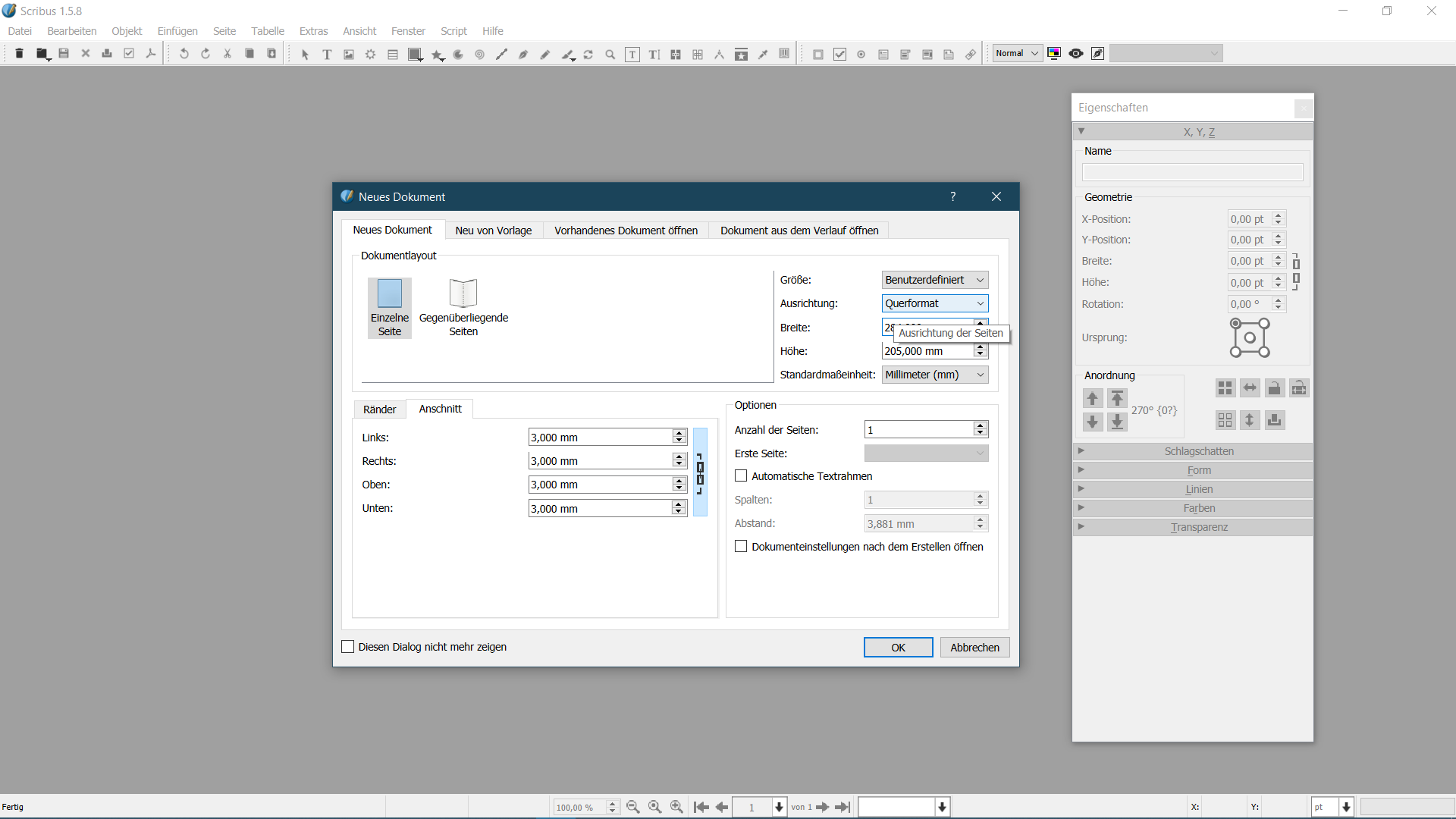Viewport: 1456px width, 819px height.
Task: Switch to the Neu von Vorlage tab
Action: tap(493, 231)
